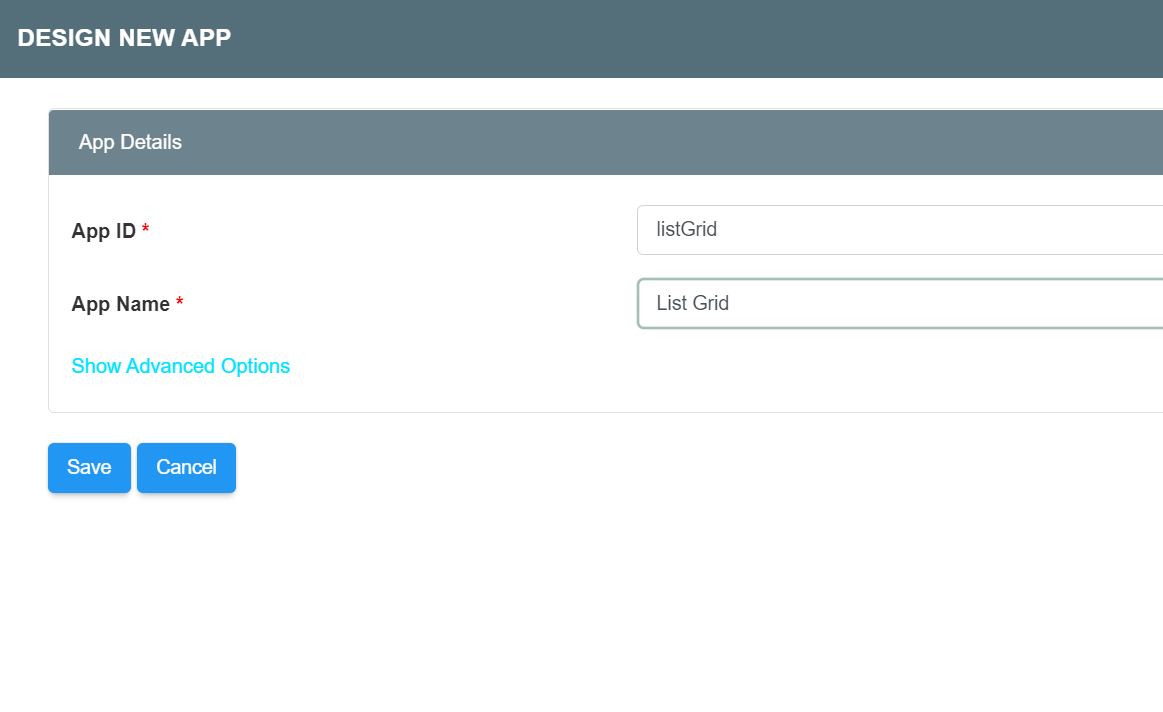Click the Cancel button
Image resolution: width=1163 pixels, height=712 pixels.
coord(186,468)
